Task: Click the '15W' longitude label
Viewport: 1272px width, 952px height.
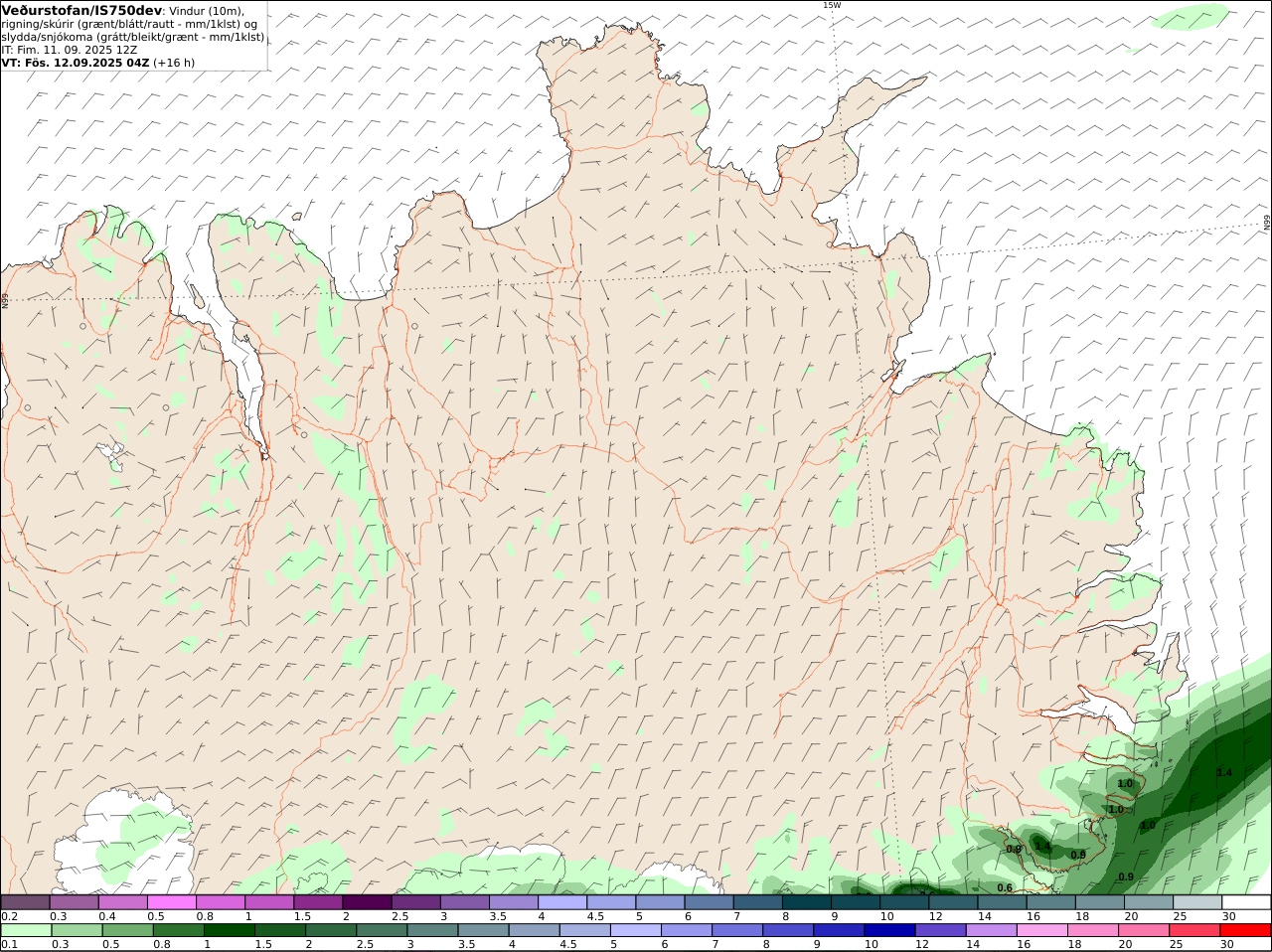Action: click(832, 5)
